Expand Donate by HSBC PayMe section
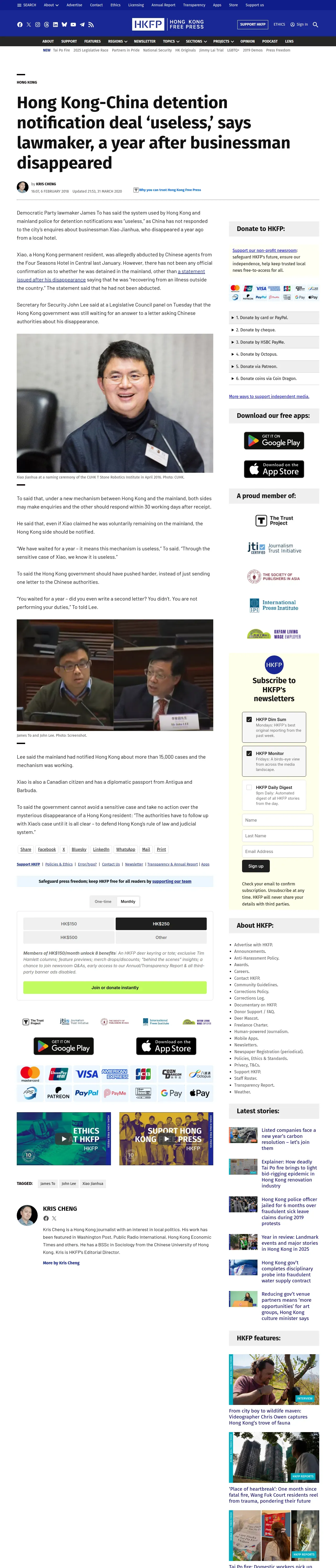Viewport: 336px width, 1568px height. click(274, 342)
